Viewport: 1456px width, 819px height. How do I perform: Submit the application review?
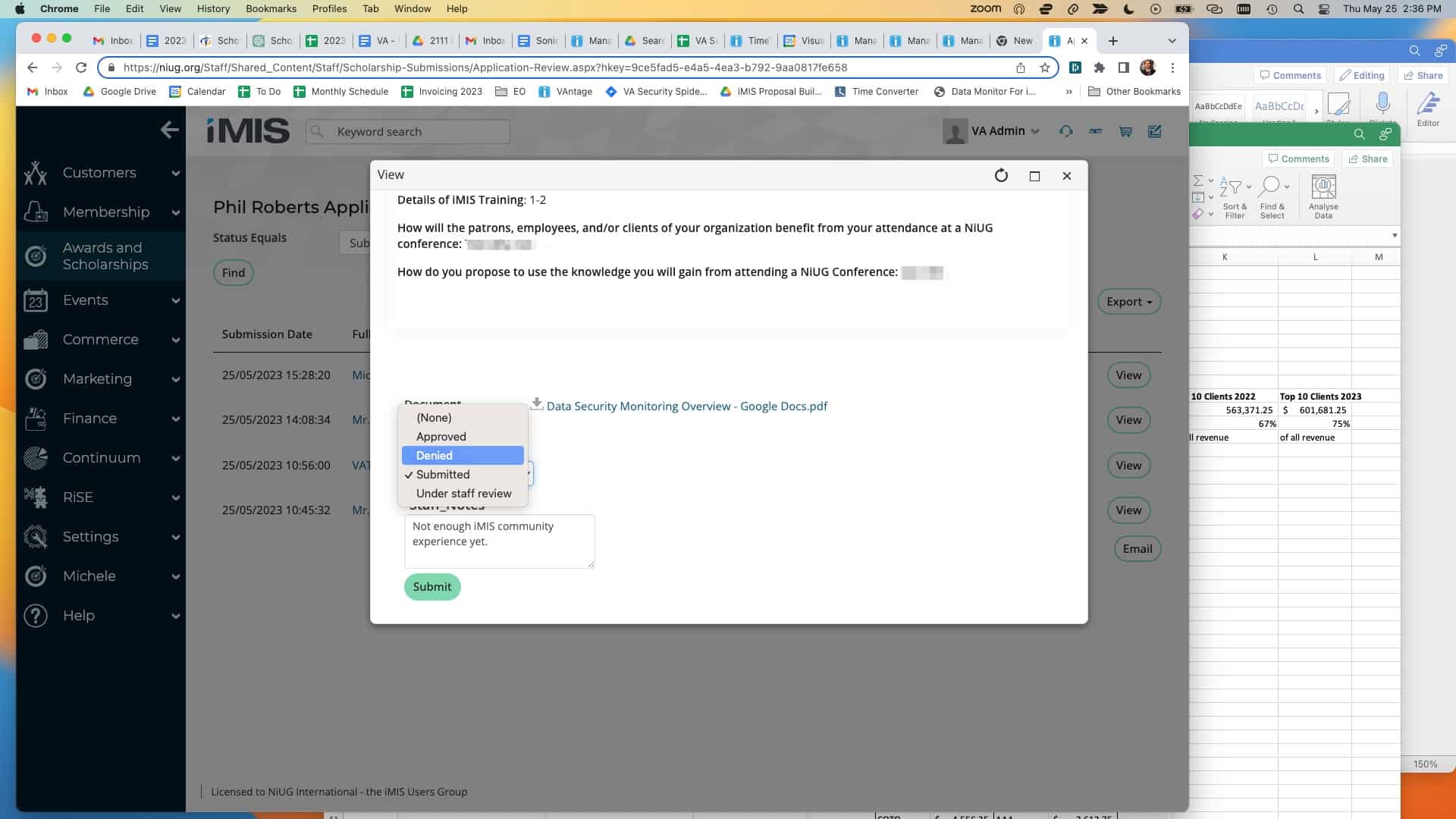tap(432, 587)
